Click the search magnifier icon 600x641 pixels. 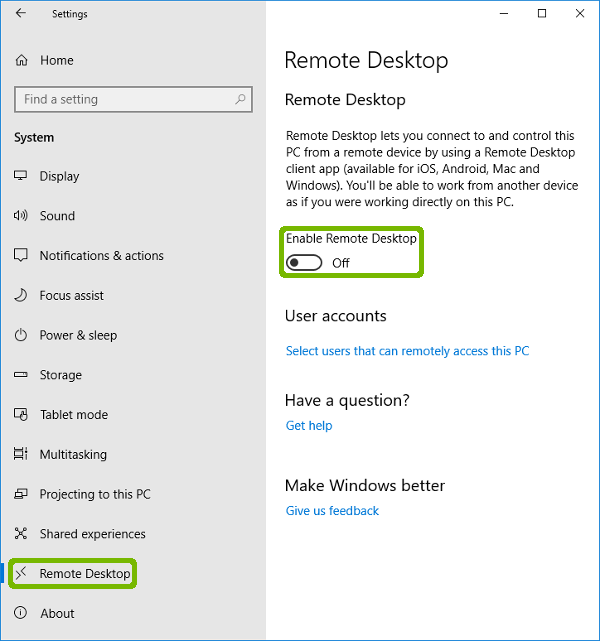click(240, 99)
